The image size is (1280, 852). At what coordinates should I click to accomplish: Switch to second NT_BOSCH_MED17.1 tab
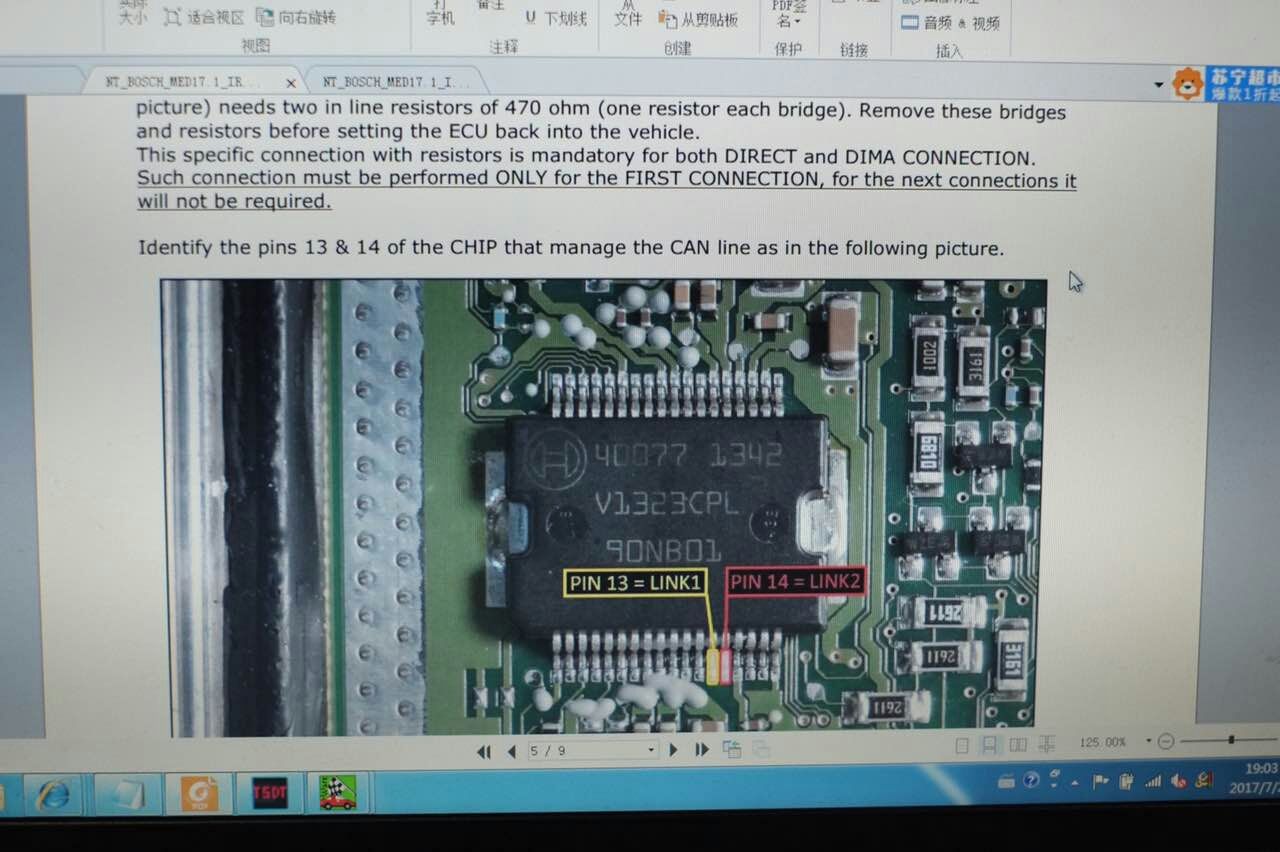(388, 83)
